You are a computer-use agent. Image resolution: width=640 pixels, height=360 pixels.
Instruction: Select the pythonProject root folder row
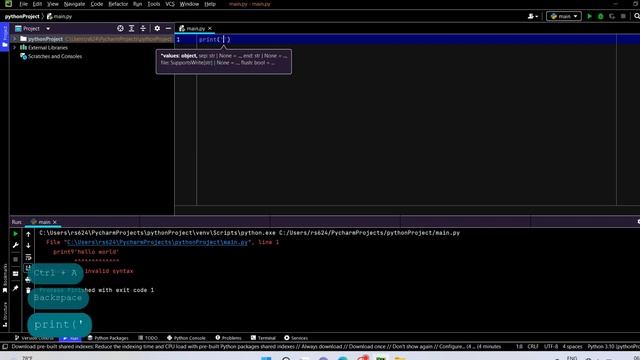(92, 39)
